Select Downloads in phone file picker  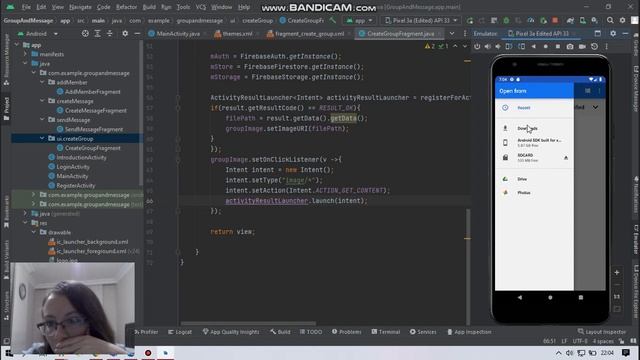pos(534,128)
